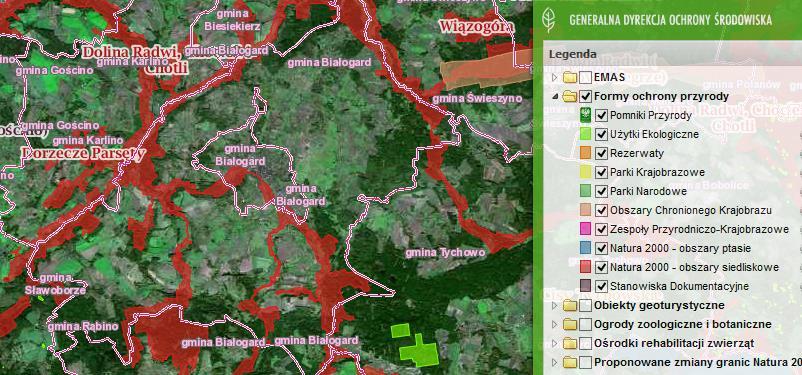Uncheck the Pomniki Przyrody layer checkbox

click(602, 115)
